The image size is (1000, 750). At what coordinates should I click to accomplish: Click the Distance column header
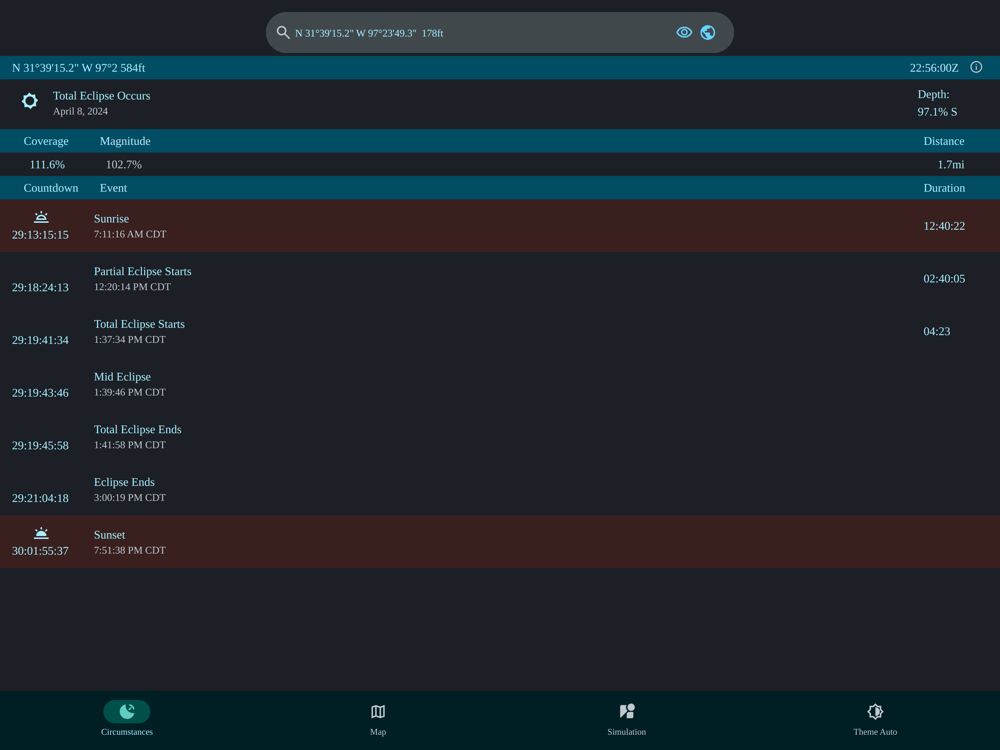[944, 141]
